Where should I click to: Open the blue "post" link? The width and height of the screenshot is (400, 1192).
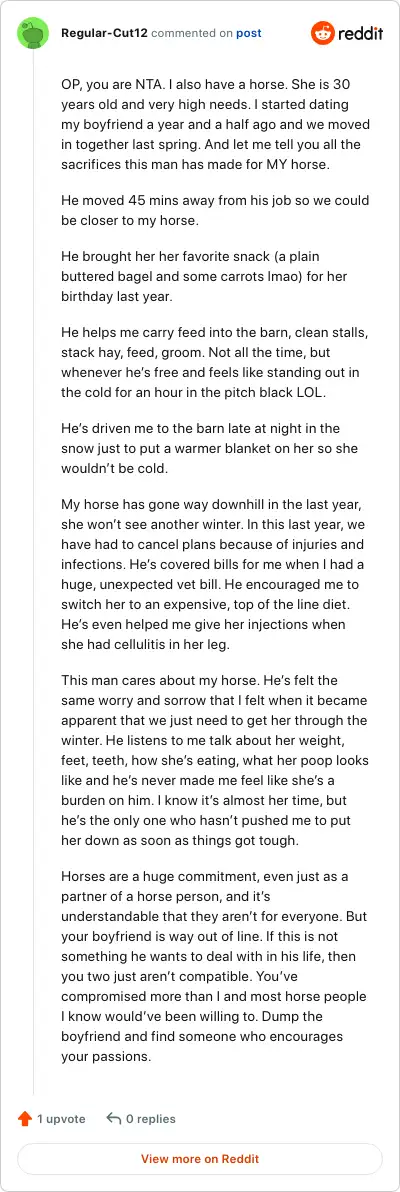click(x=249, y=33)
